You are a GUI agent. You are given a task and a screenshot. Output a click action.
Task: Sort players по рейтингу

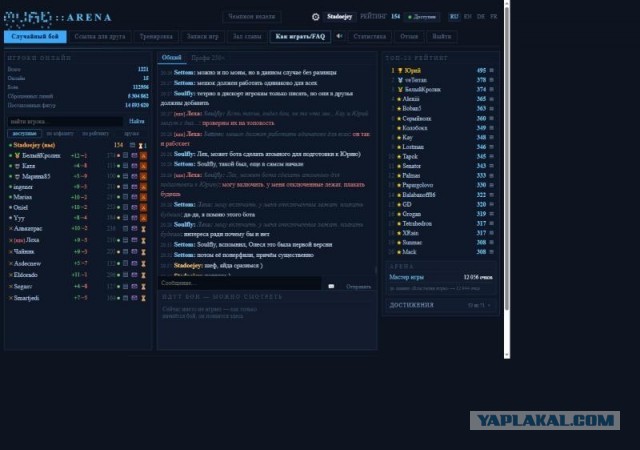(x=96, y=134)
